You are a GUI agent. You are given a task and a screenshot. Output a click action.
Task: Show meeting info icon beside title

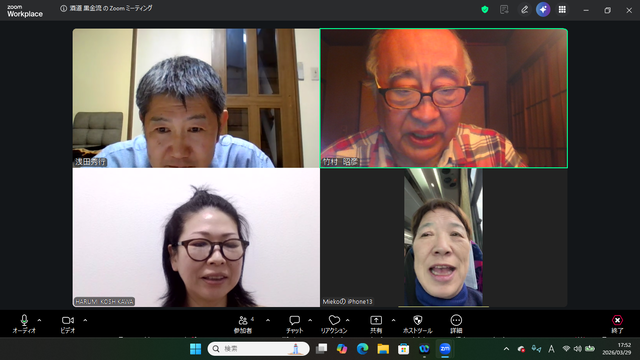click(63, 9)
